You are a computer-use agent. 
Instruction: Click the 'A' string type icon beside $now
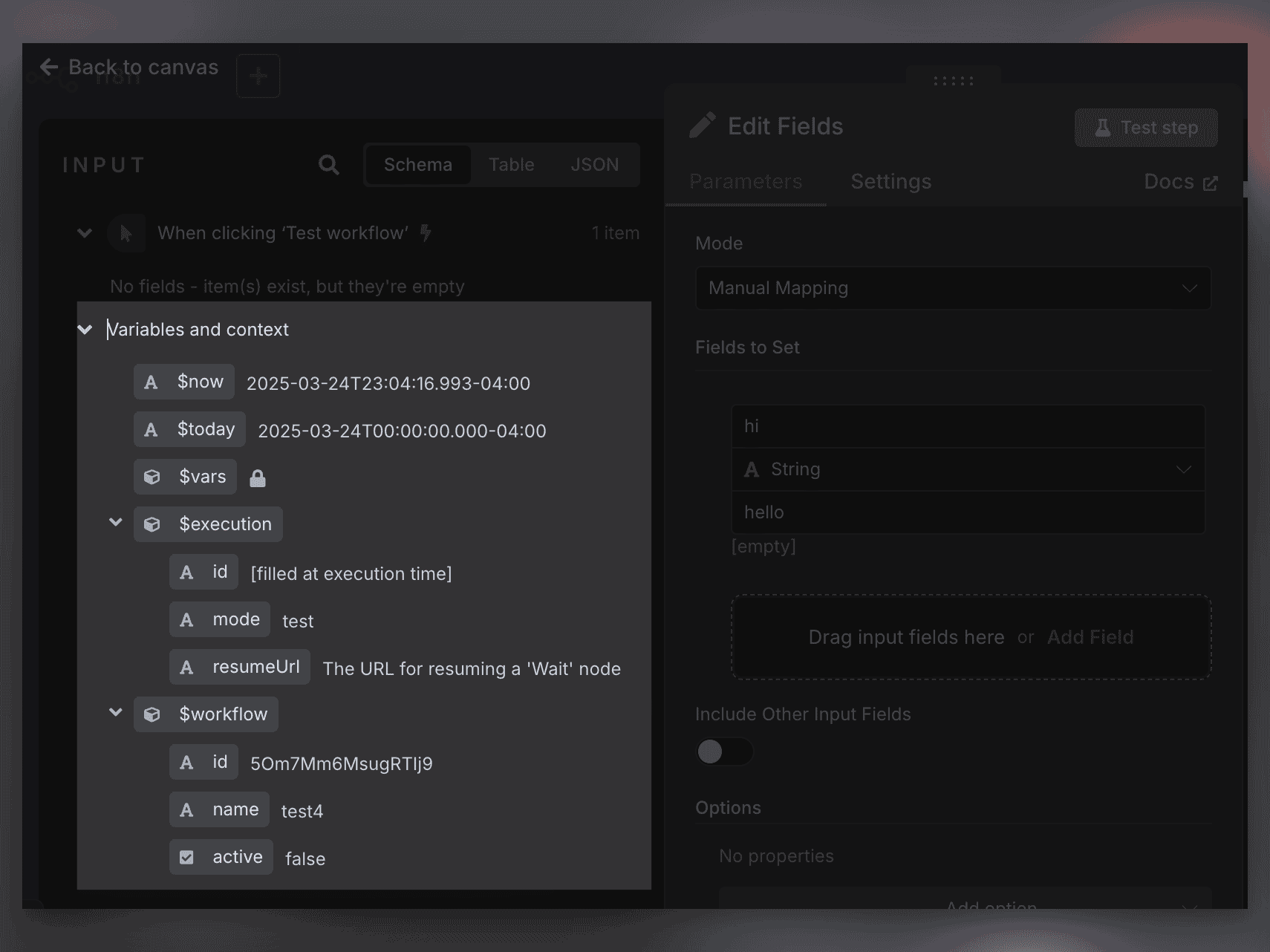151,381
